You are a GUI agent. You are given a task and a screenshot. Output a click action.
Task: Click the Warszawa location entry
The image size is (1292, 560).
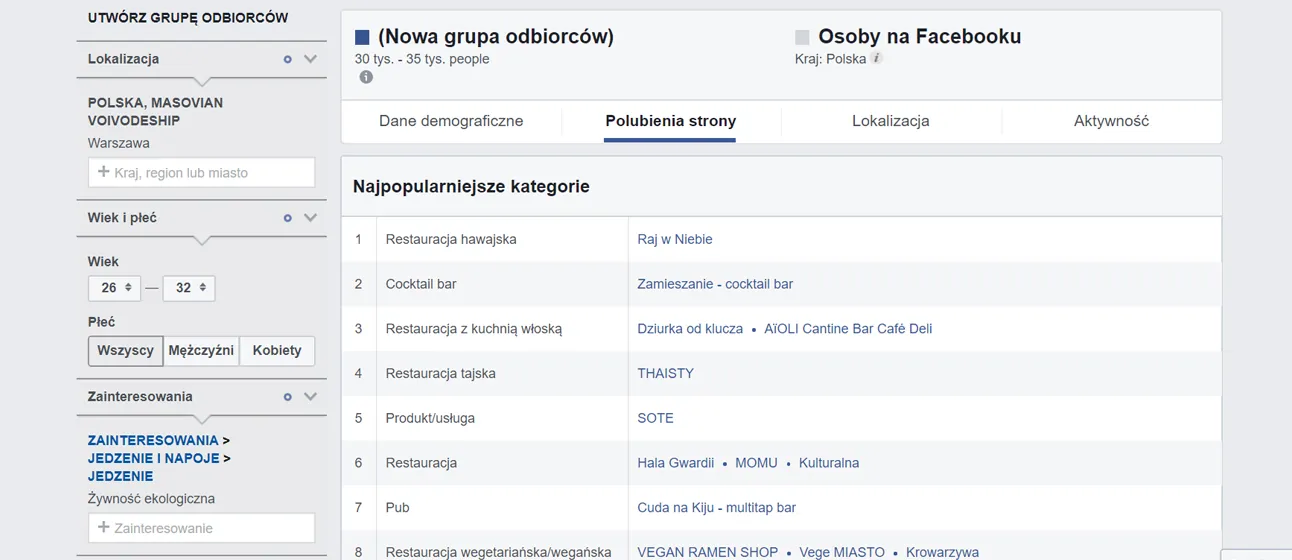pyautogui.click(x=118, y=143)
